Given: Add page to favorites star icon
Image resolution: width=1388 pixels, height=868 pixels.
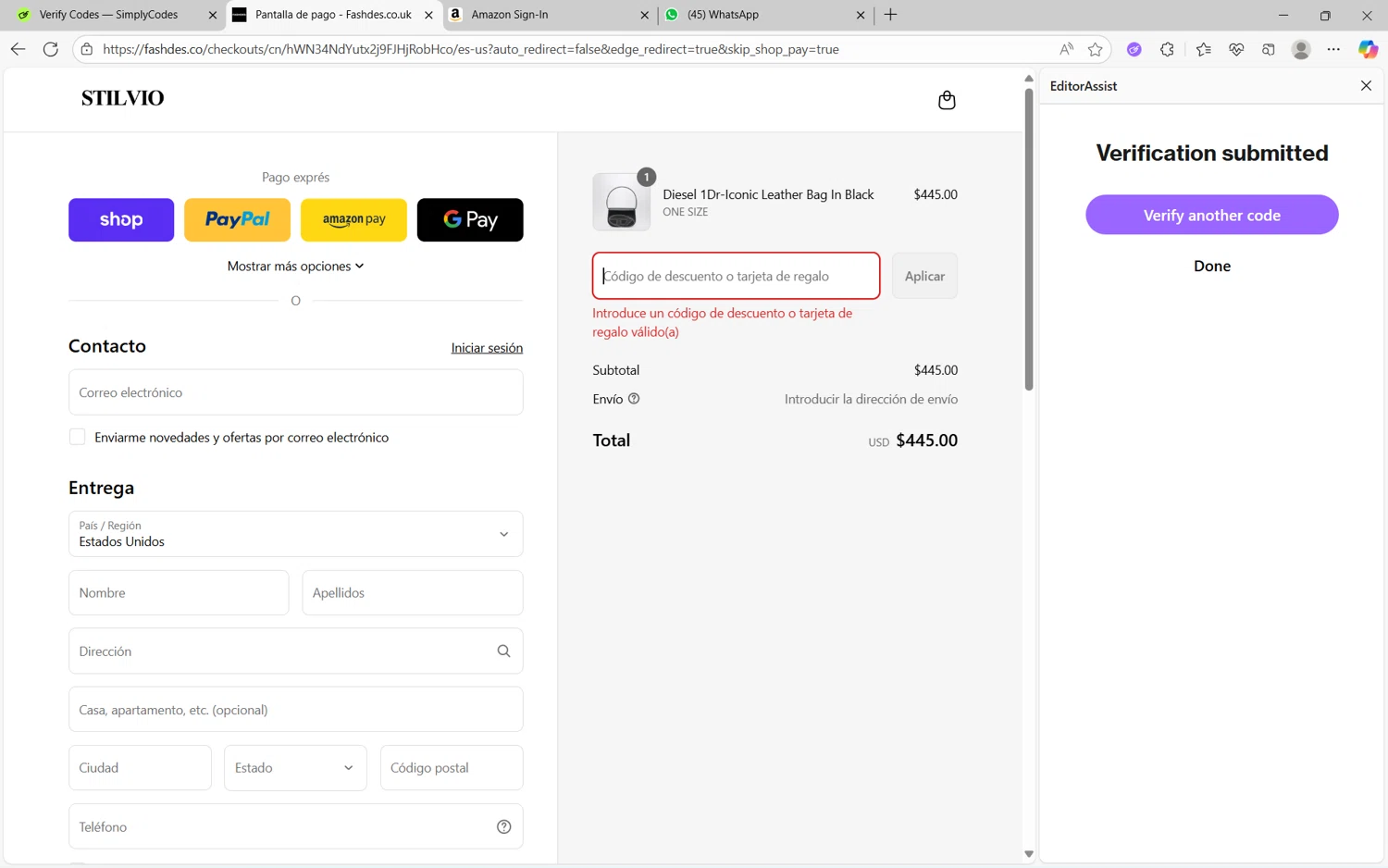Looking at the screenshot, I should (x=1096, y=49).
